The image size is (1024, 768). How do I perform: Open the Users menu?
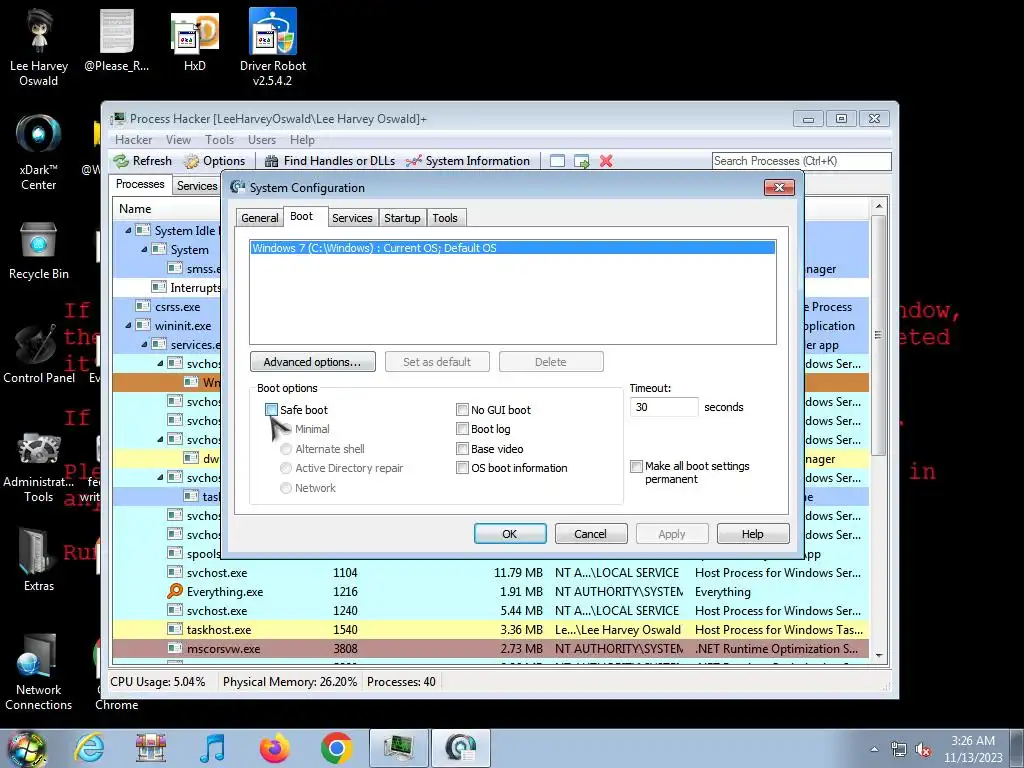(262, 140)
